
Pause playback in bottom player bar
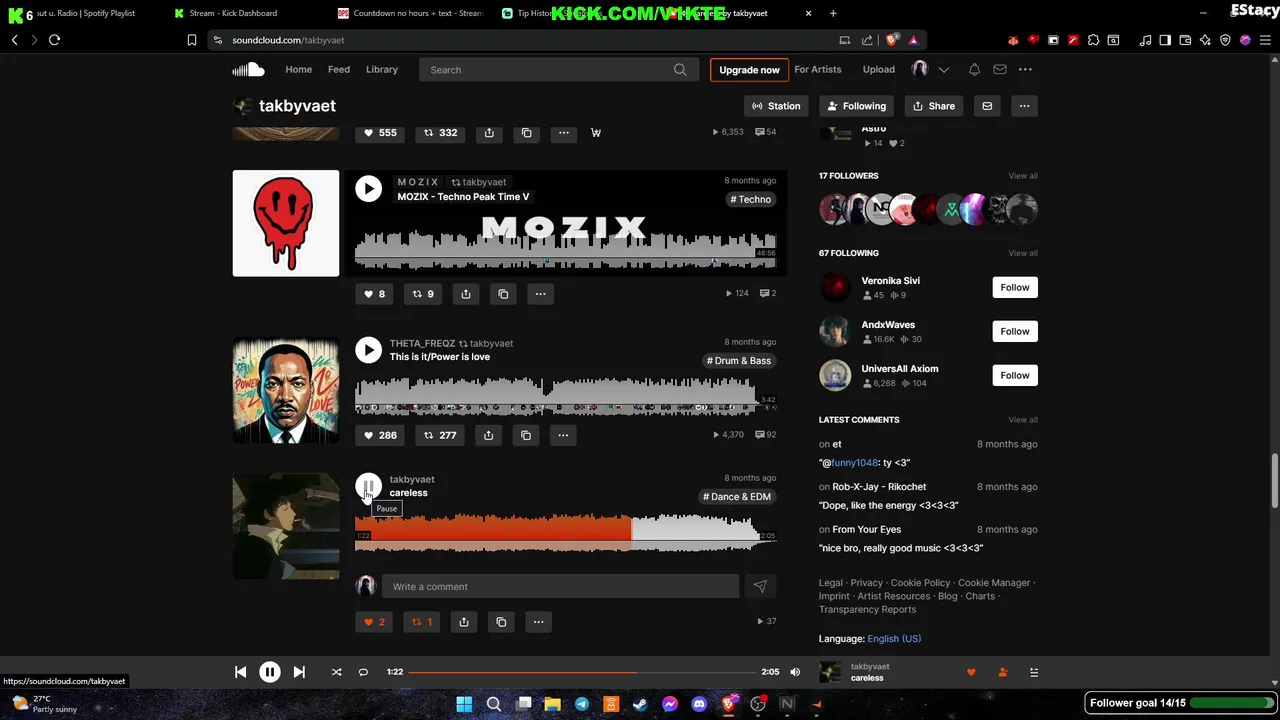click(270, 672)
